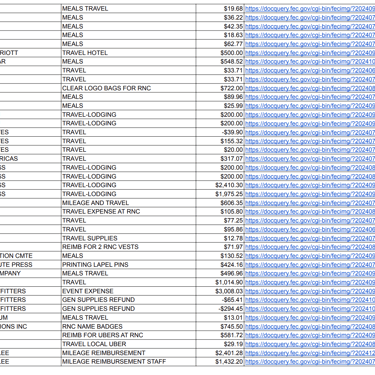The width and height of the screenshot is (375, 375).
Task: Open the FEC link in the $496.96 row
Action: pos(310,274)
